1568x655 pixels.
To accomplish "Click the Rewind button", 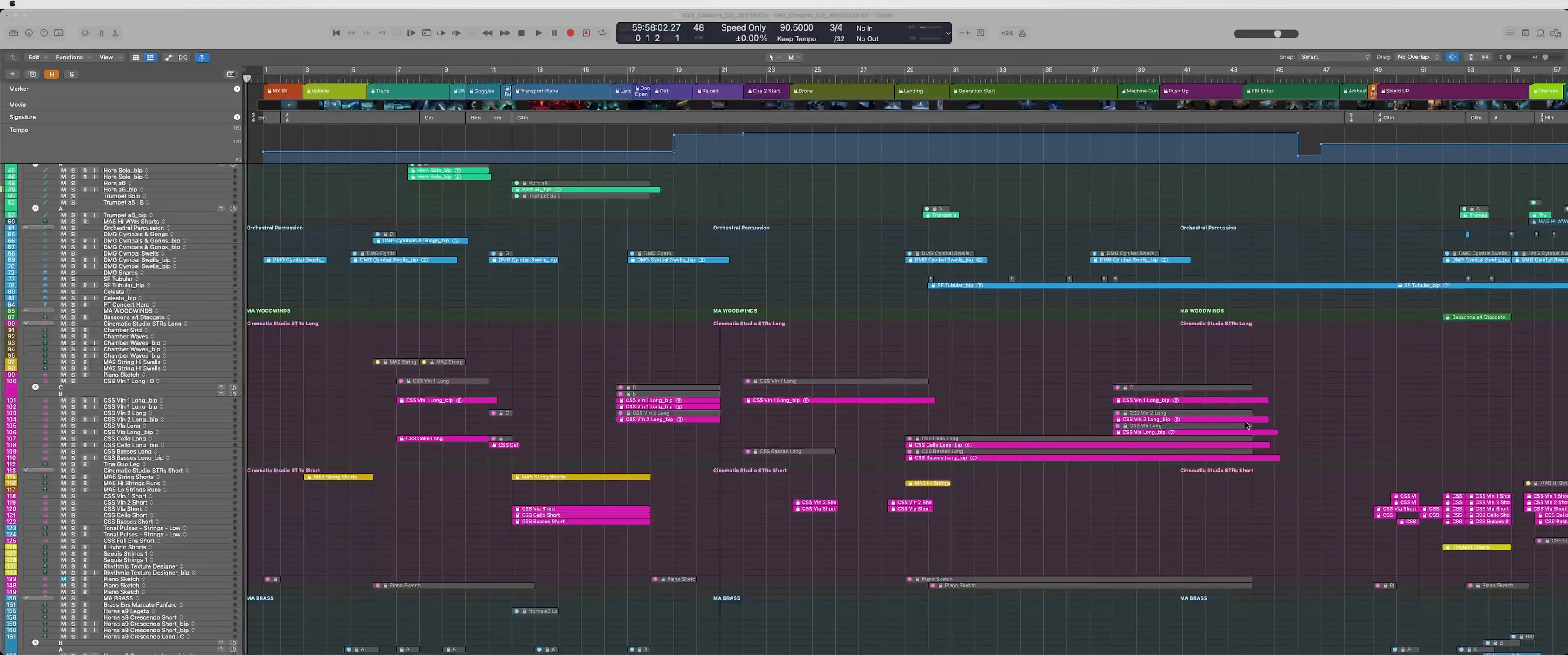I will coord(488,33).
